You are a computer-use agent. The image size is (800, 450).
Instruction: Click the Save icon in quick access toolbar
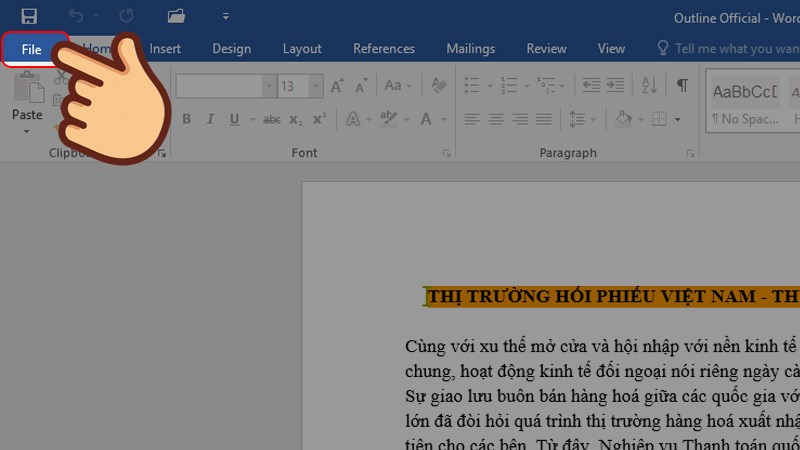[29, 16]
